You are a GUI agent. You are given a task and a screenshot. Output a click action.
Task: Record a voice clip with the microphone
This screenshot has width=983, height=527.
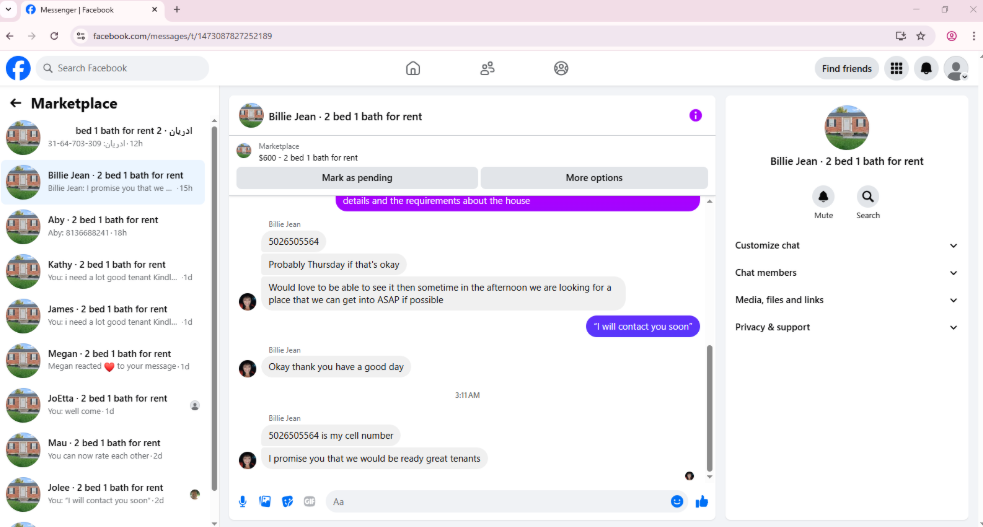(243, 501)
